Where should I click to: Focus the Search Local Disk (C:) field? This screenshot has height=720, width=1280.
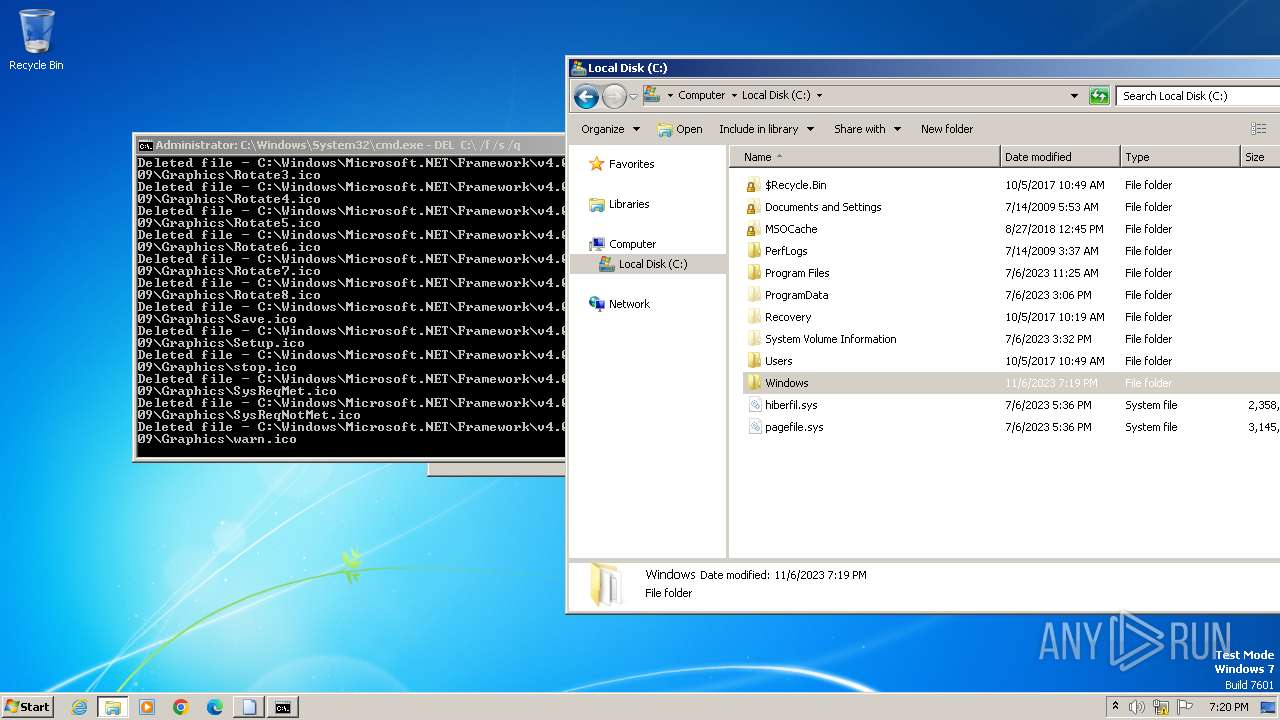point(1198,96)
